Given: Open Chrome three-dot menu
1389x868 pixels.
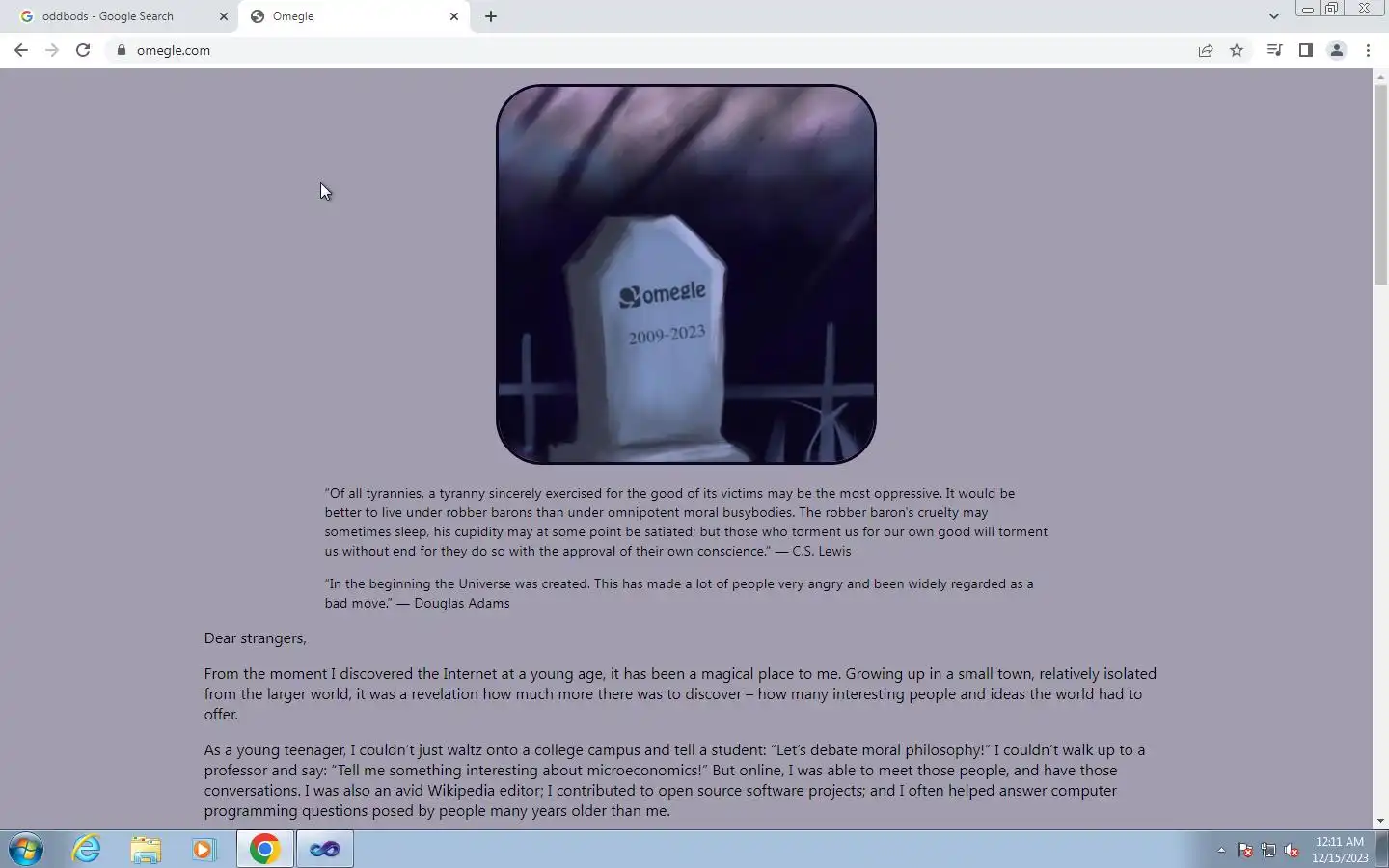Looking at the screenshot, I should click(1368, 50).
